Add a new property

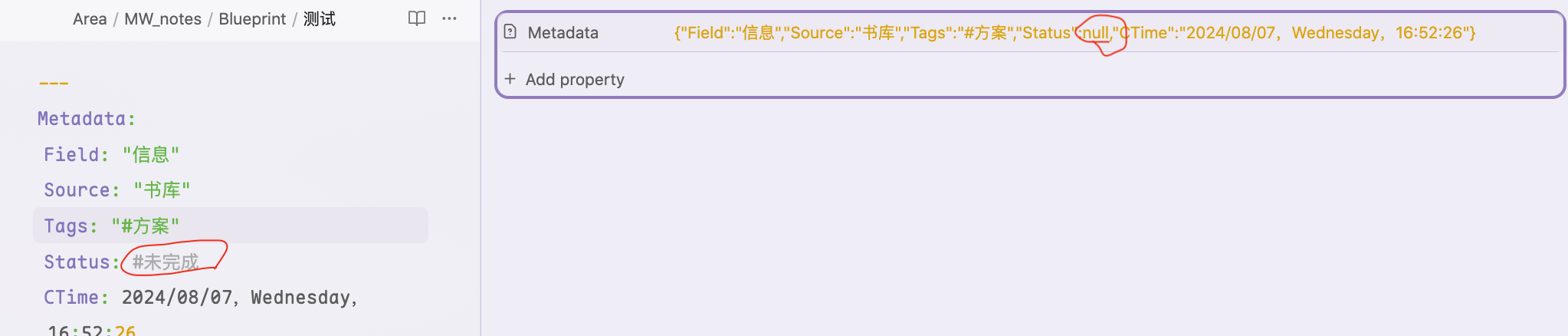[564, 79]
